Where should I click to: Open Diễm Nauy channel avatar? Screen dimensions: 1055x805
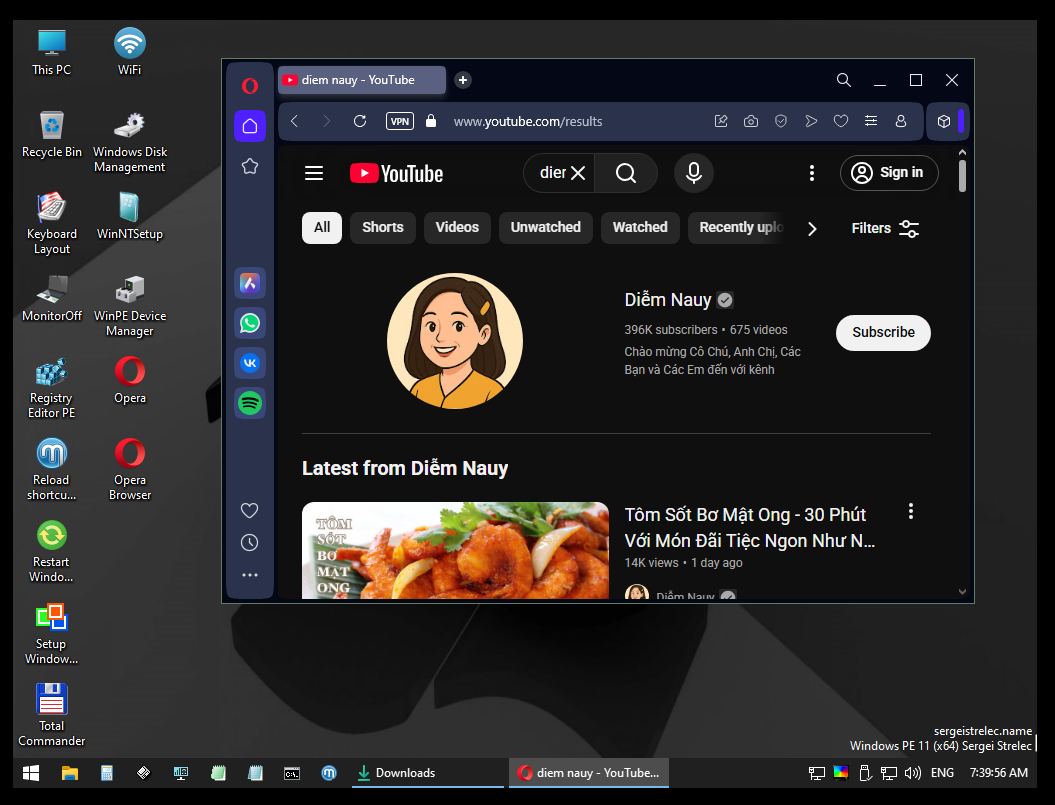455,341
